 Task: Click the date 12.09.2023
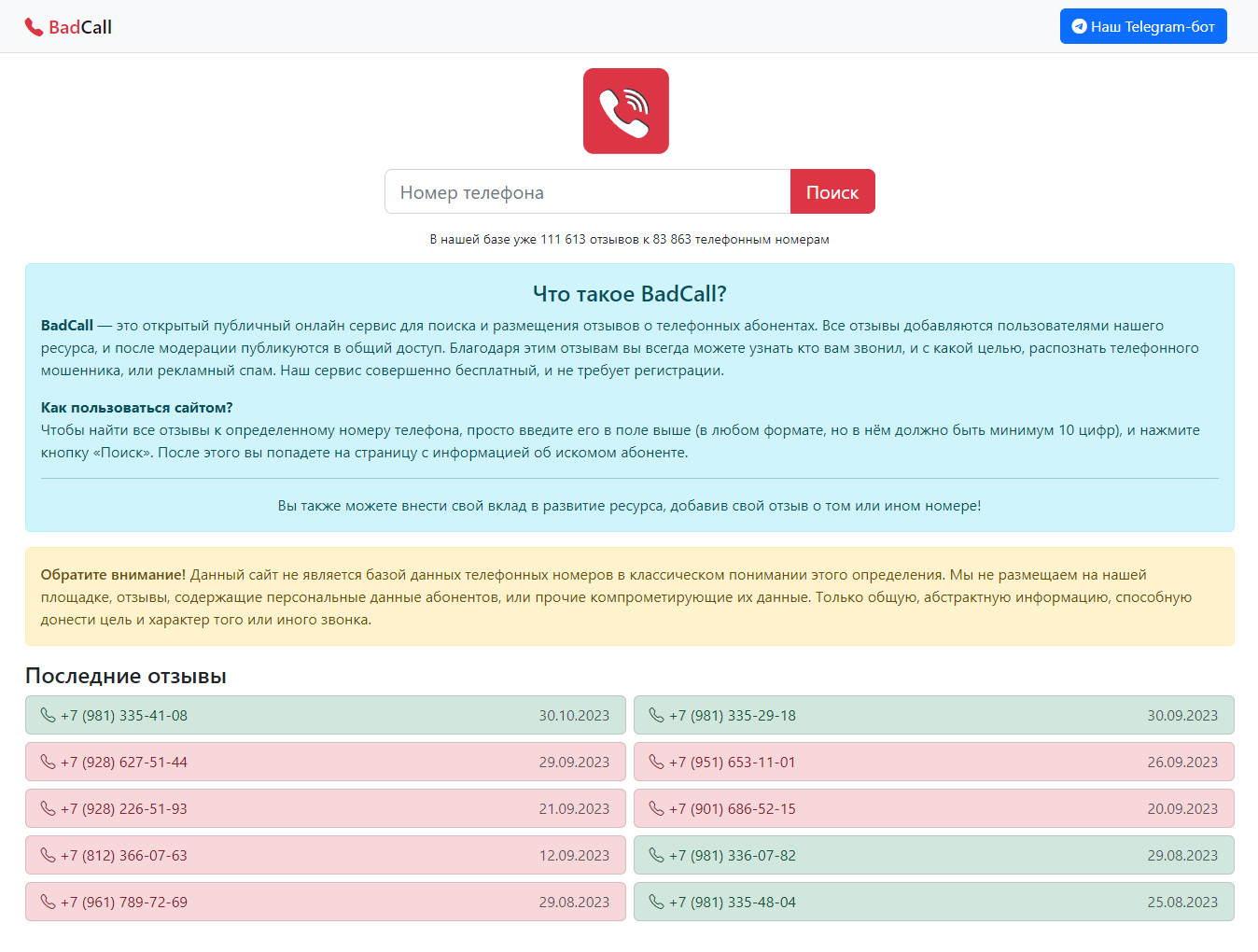[574, 855]
